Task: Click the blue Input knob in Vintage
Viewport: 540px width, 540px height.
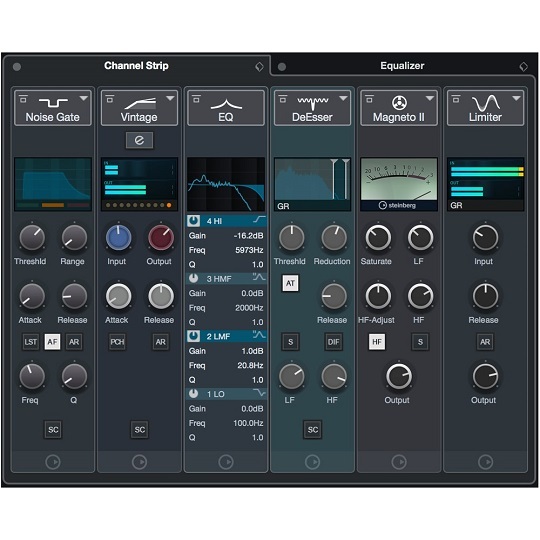Action: (118, 238)
